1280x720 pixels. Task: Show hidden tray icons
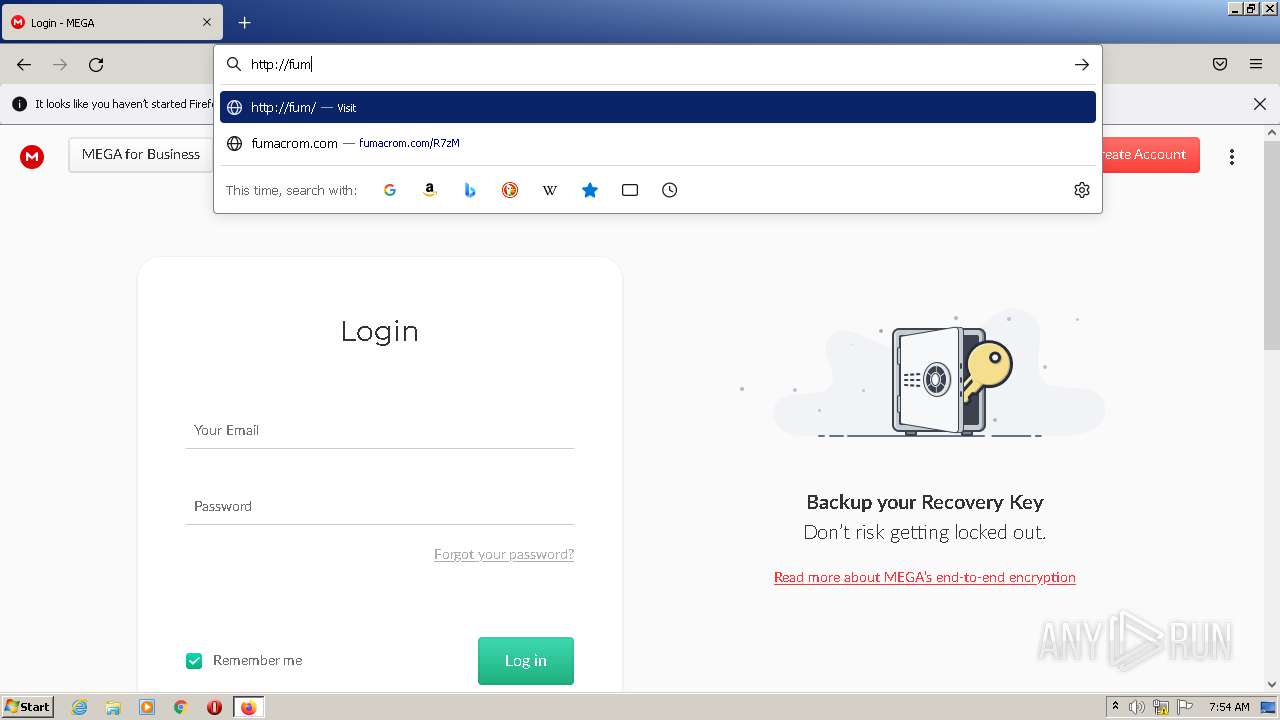1115,707
